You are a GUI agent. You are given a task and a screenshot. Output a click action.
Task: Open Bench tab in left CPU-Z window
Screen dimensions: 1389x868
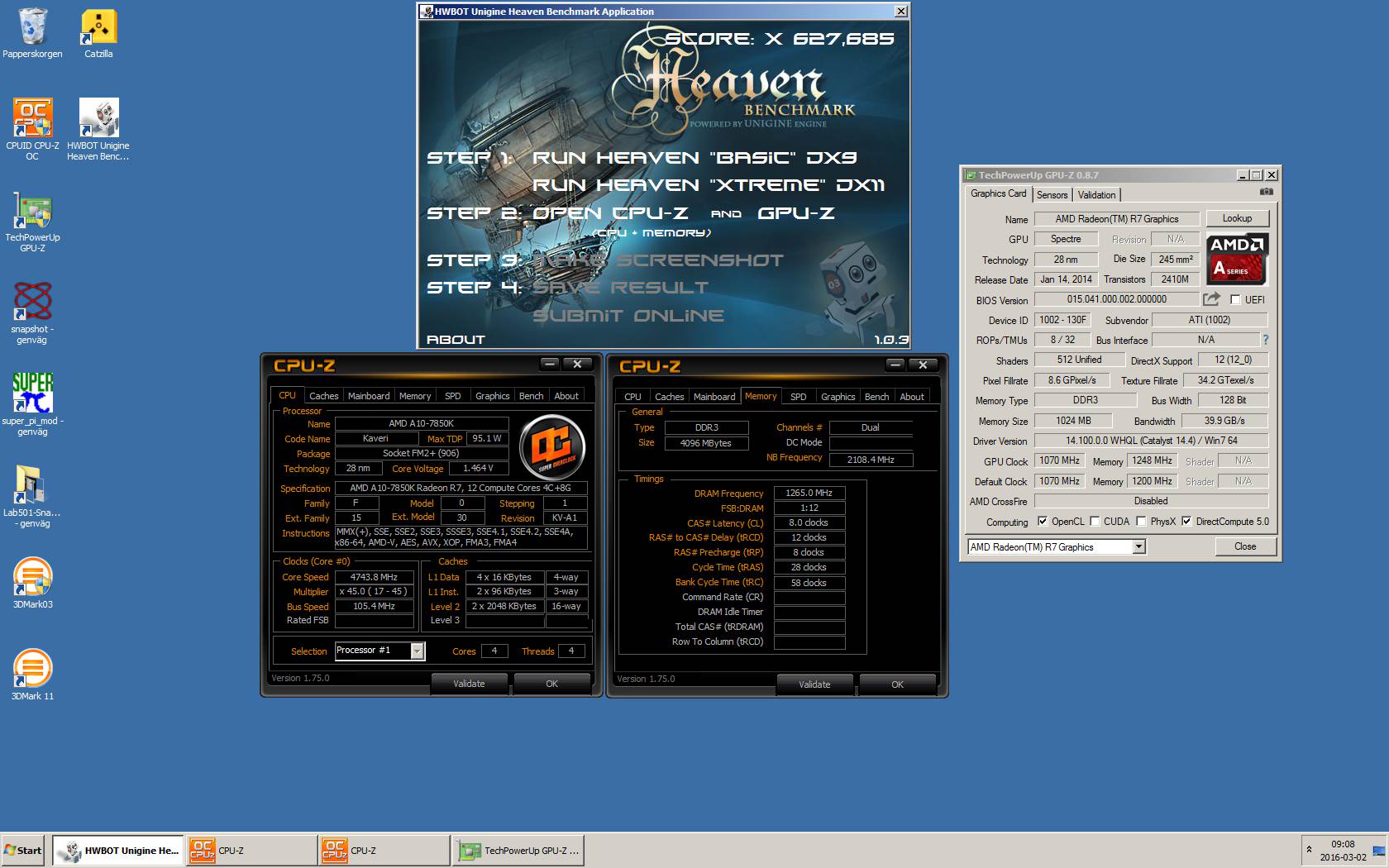531,396
